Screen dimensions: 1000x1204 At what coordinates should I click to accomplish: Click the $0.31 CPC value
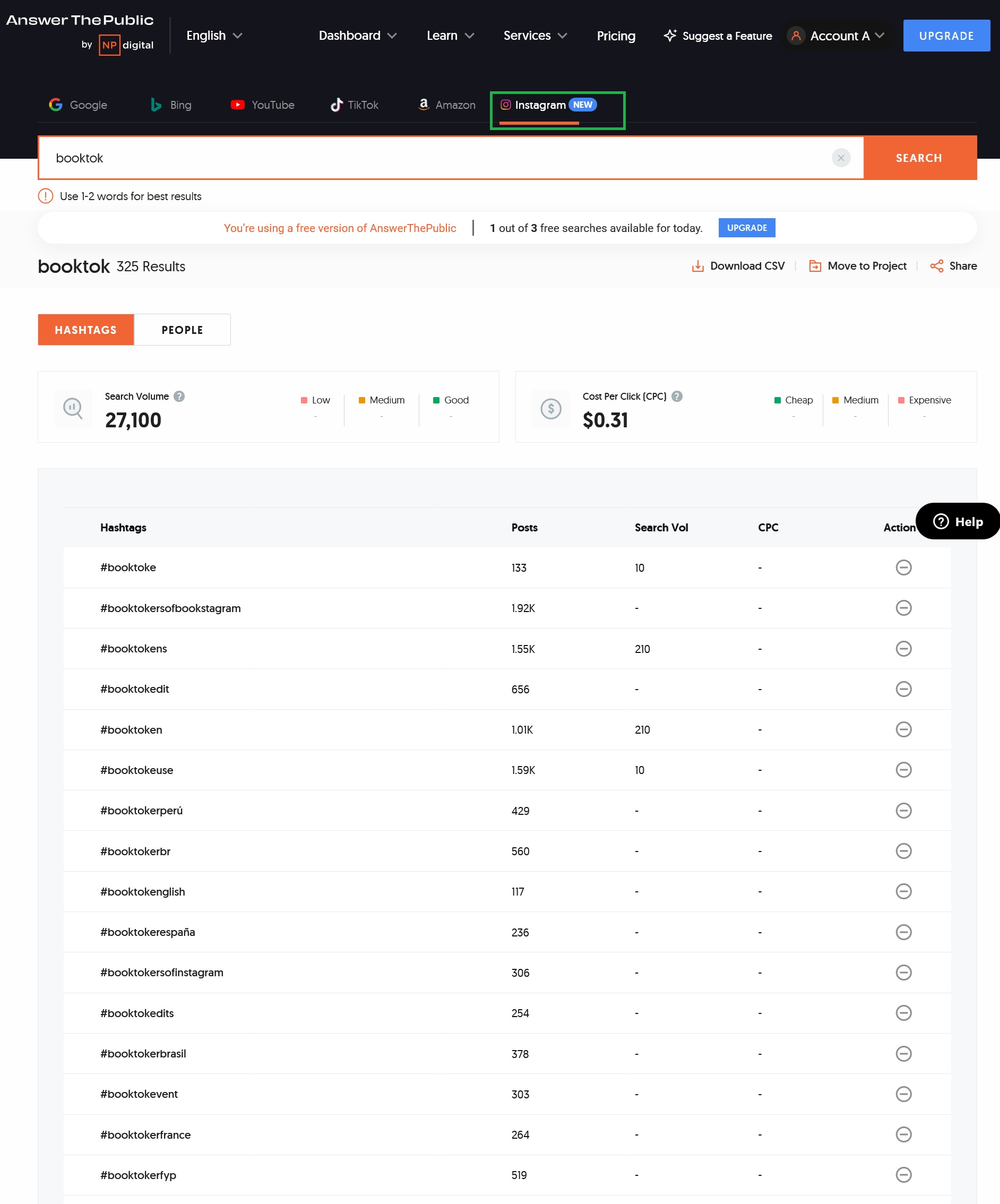click(x=605, y=420)
